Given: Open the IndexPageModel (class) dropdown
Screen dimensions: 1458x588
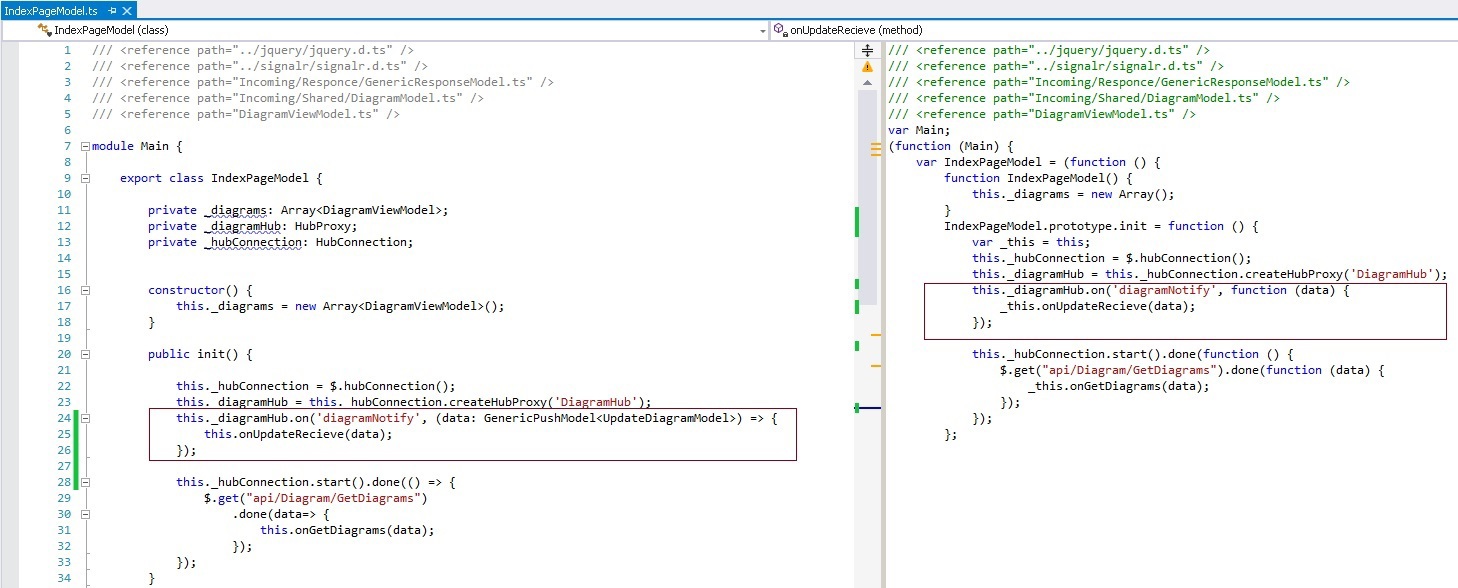Looking at the screenshot, I should coord(763,31).
